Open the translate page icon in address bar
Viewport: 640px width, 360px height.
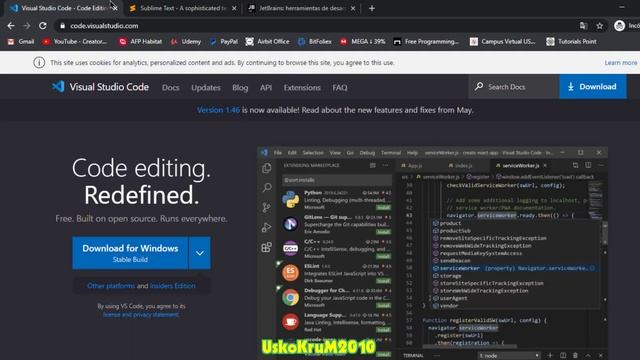583,26
